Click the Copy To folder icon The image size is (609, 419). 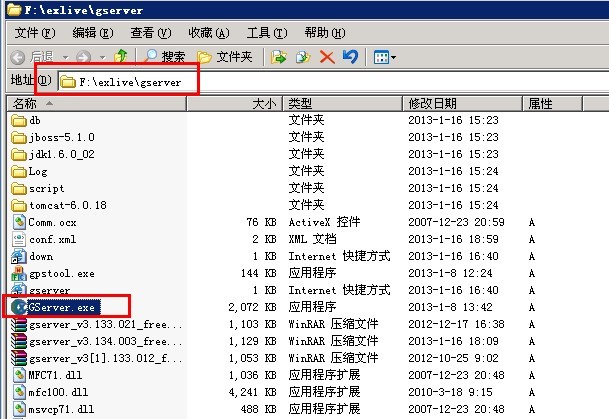(x=303, y=57)
